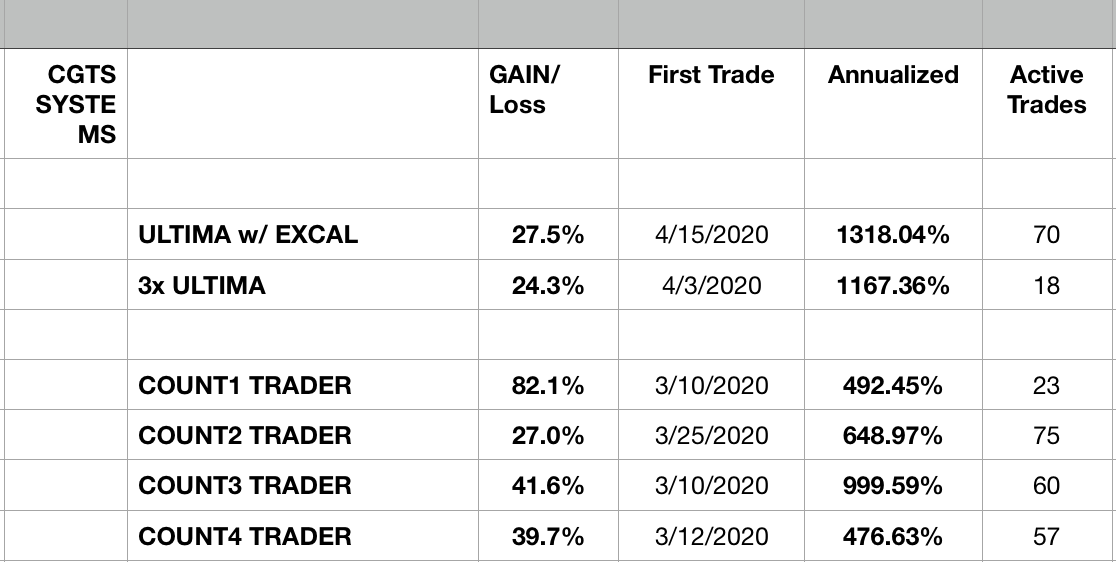The width and height of the screenshot is (1116, 562).
Task: Click the 1167.36% annualized value
Action: pyautogui.click(x=893, y=286)
